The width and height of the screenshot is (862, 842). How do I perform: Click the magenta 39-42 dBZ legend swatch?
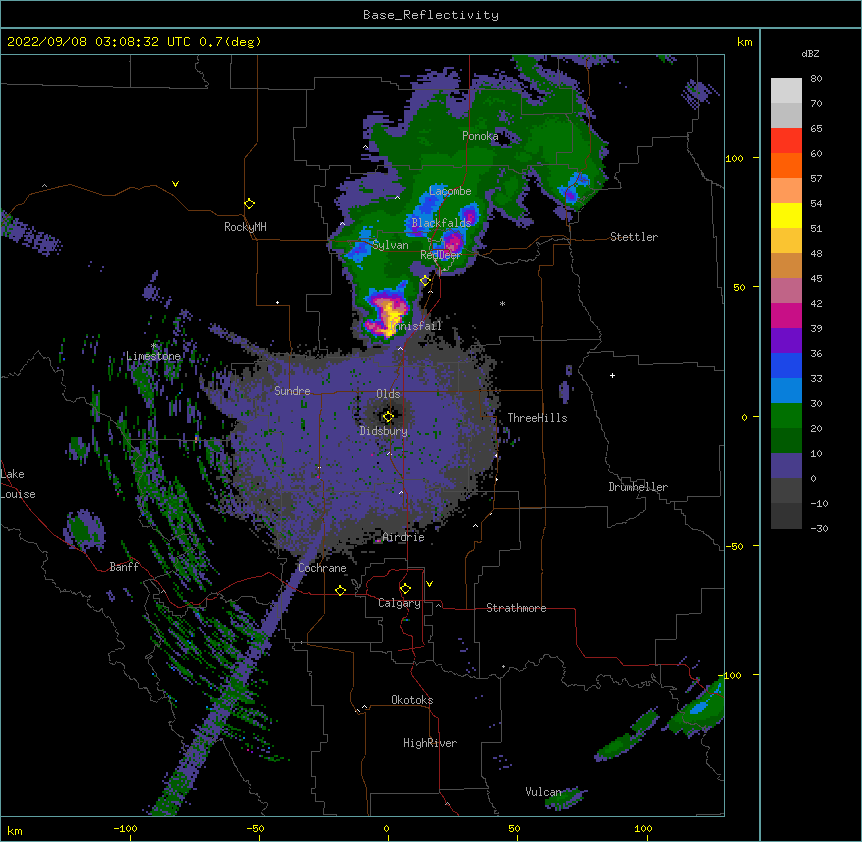click(x=786, y=315)
